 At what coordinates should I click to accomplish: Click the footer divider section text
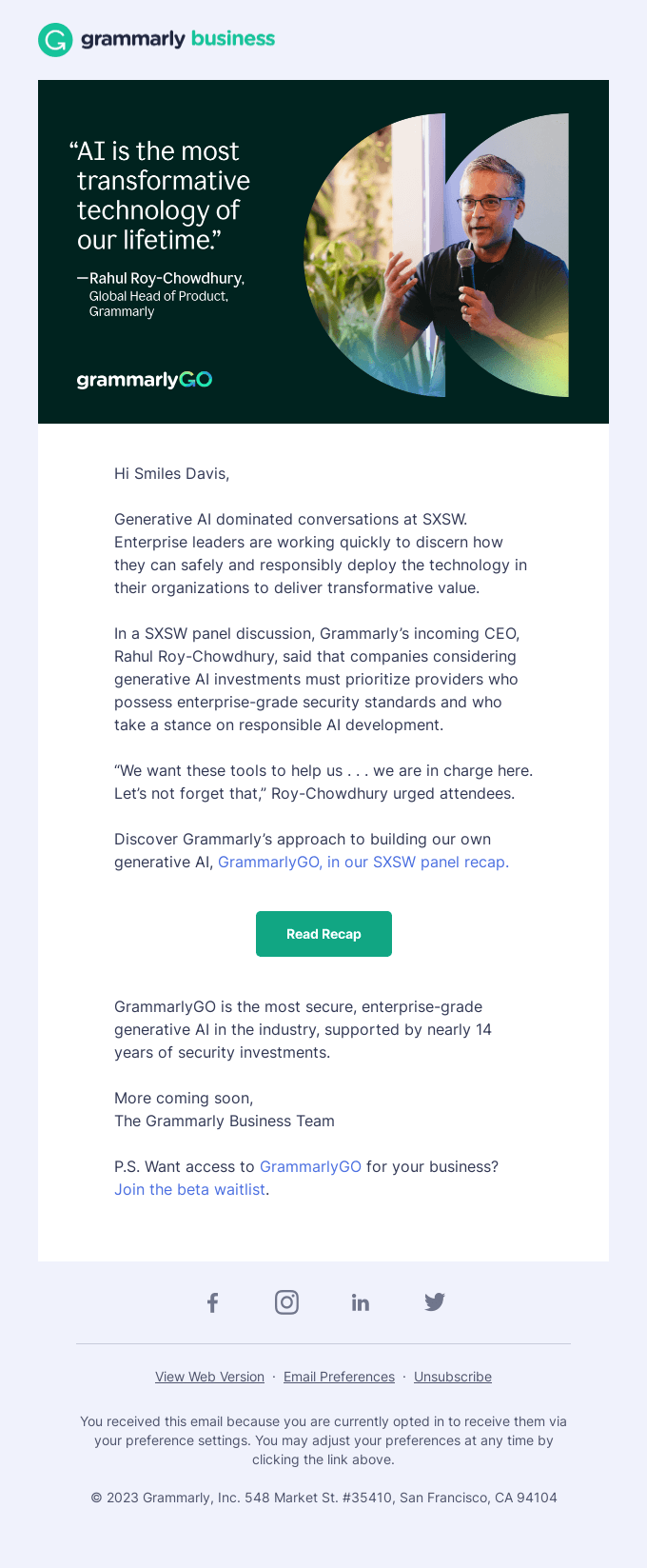coord(323,1439)
